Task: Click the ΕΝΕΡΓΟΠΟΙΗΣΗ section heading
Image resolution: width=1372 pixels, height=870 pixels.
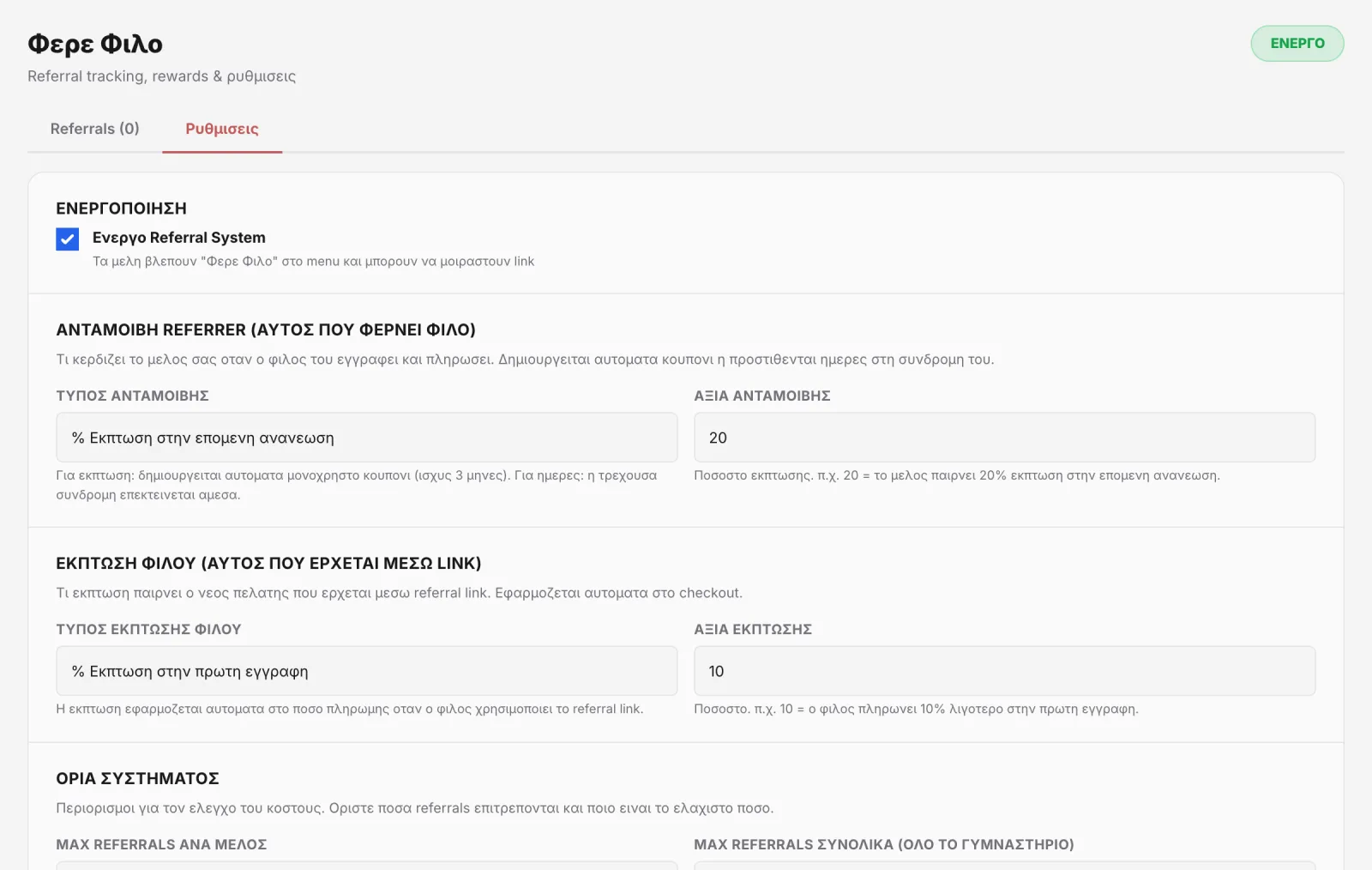Action: coord(121,208)
